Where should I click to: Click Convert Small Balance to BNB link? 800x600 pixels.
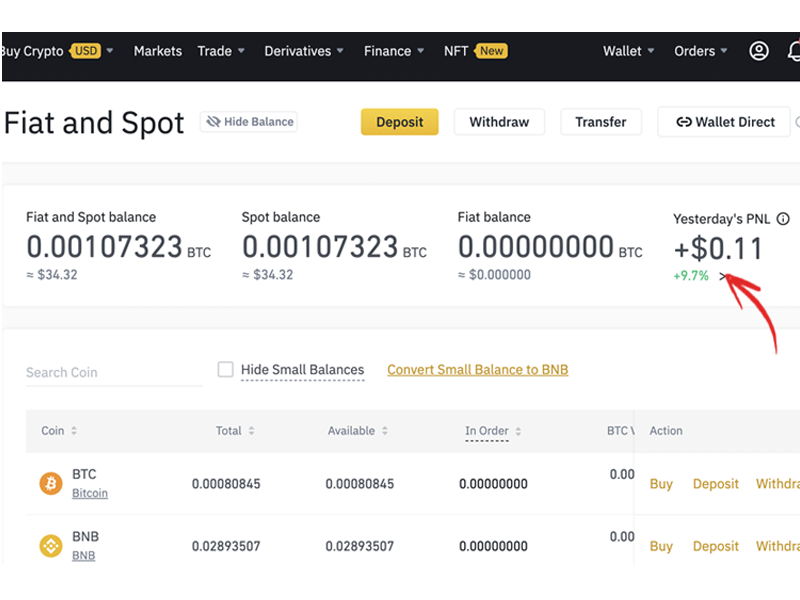[478, 369]
